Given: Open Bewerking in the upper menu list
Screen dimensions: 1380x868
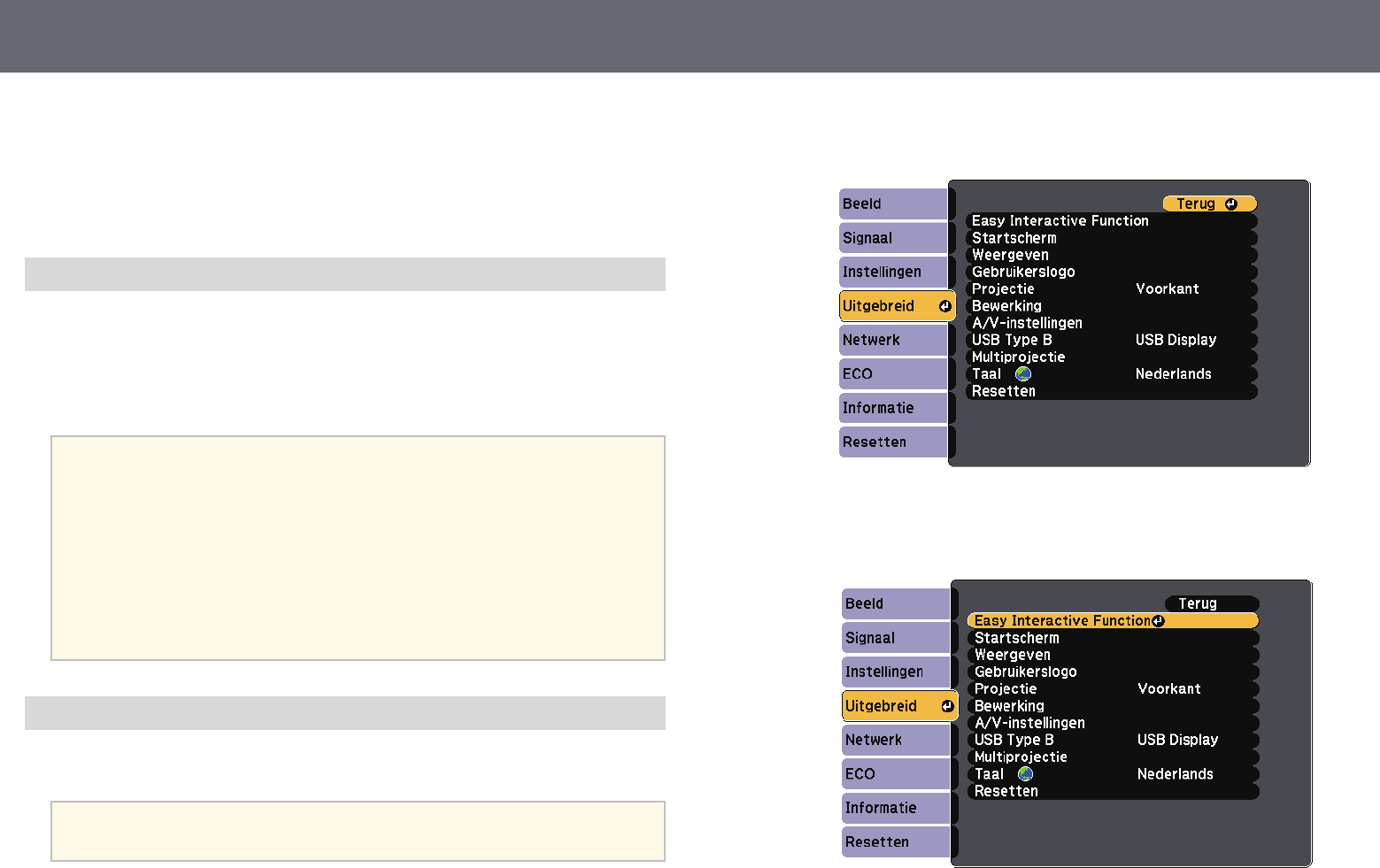Looking at the screenshot, I should [x=1112, y=306].
